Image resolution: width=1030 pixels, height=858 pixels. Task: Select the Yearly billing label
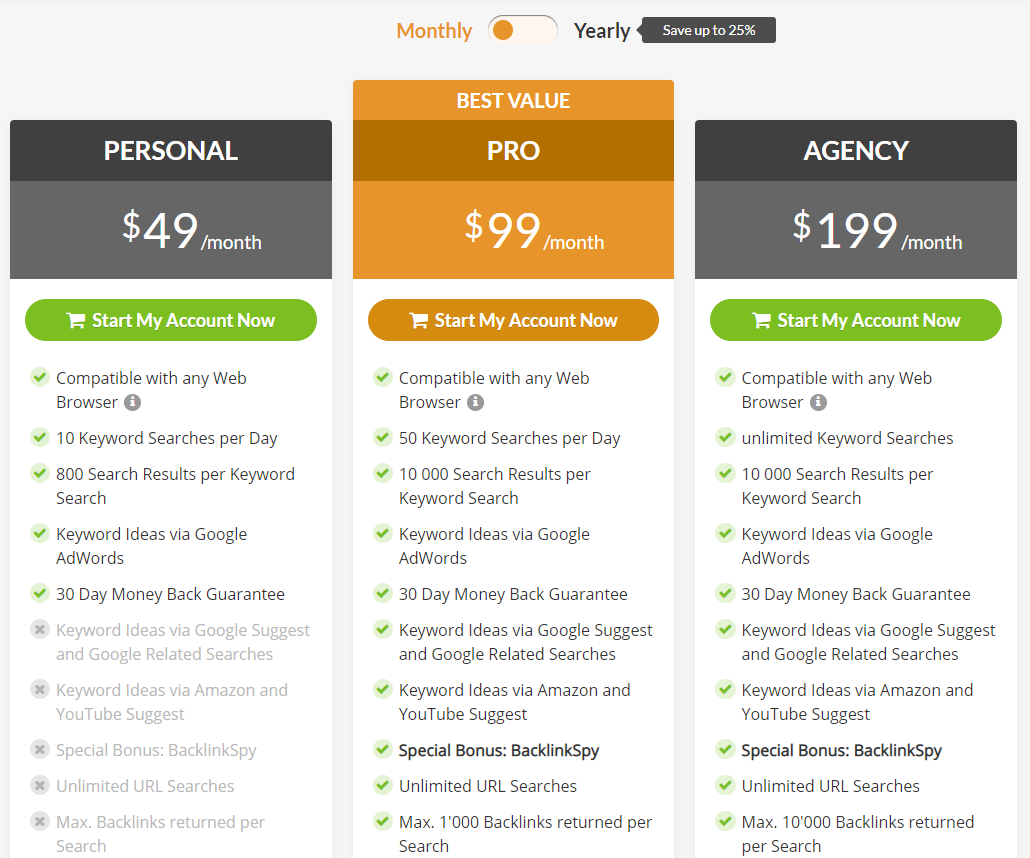click(602, 31)
